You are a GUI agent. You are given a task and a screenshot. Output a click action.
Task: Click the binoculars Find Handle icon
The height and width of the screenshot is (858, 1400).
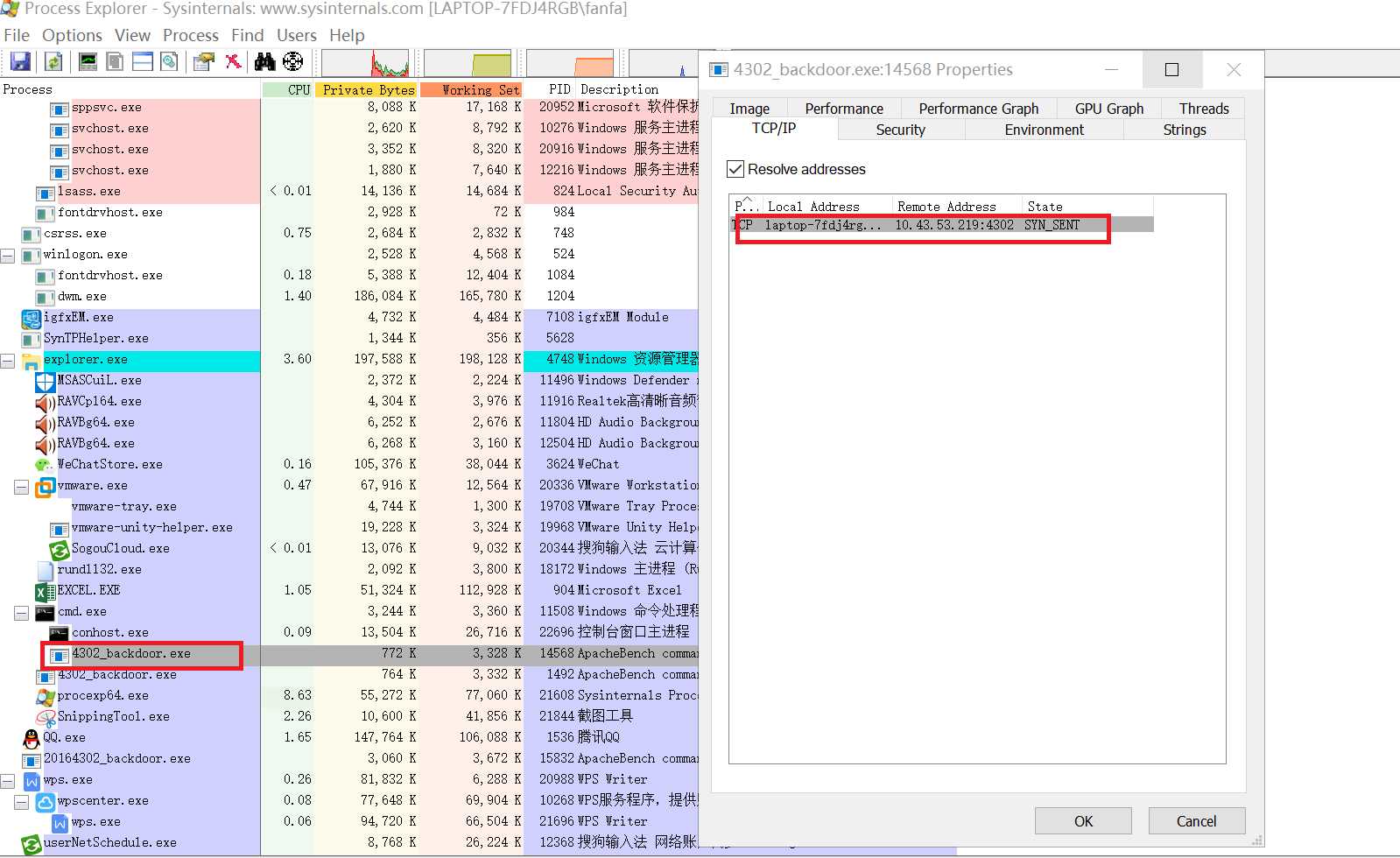[x=264, y=61]
